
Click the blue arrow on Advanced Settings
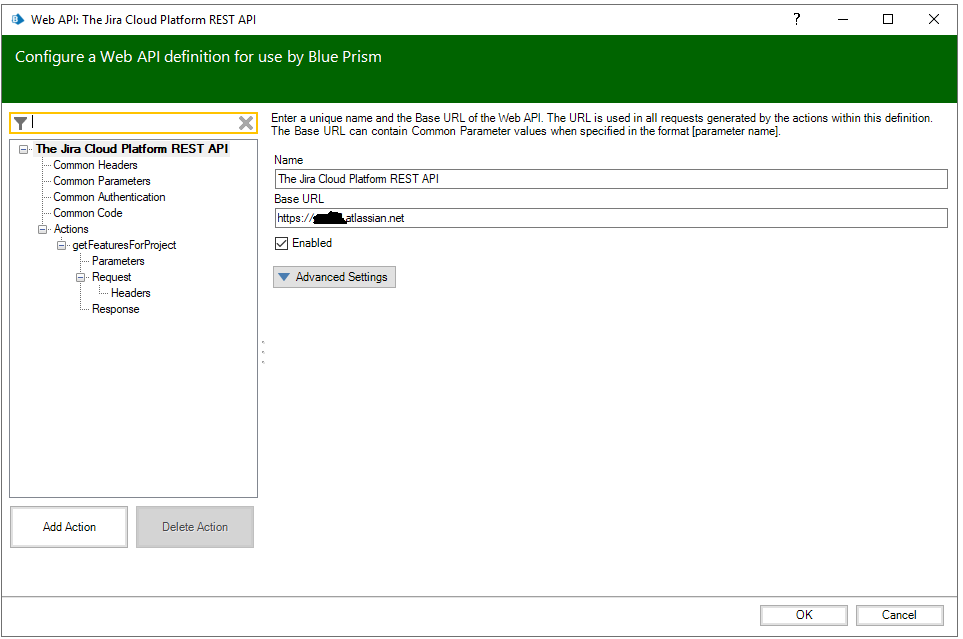point(285,277)
